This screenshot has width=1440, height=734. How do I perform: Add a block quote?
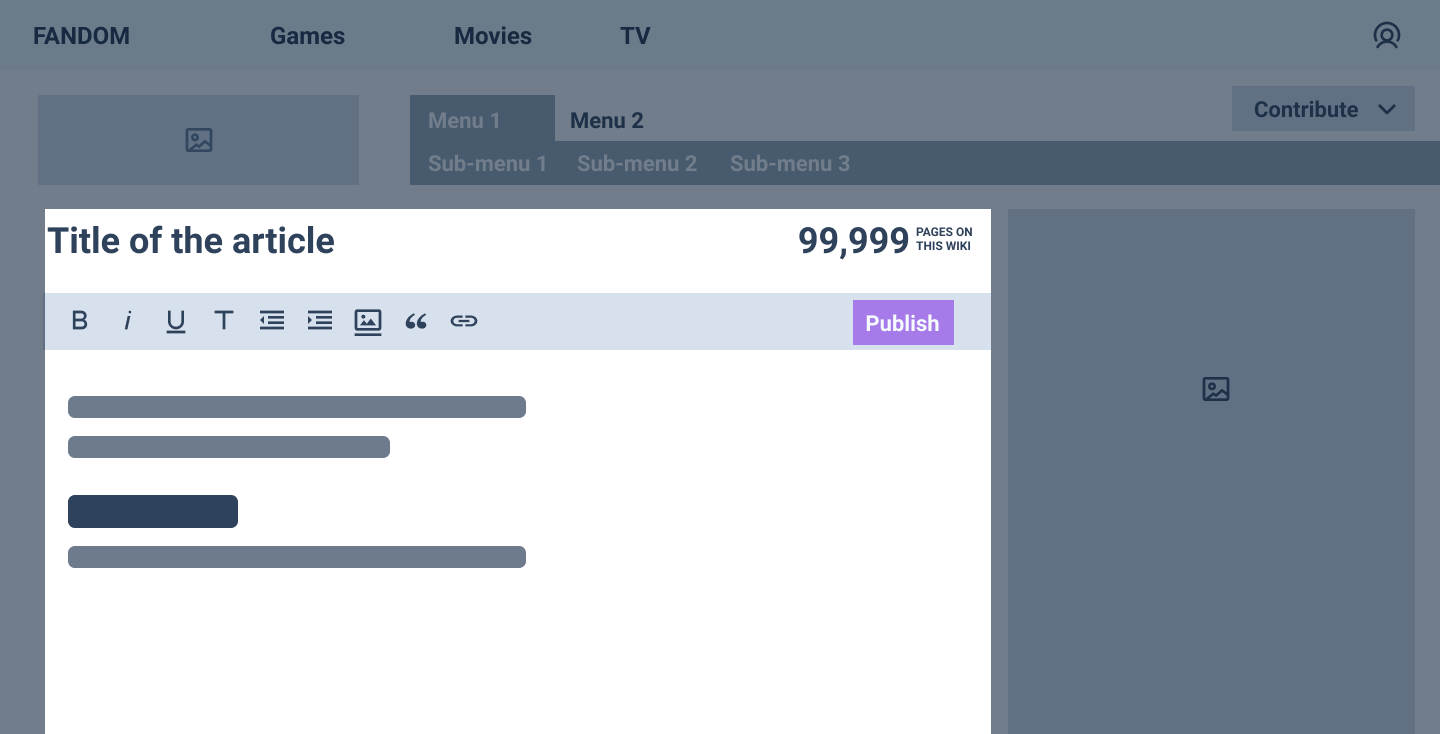(x=416, y=321)
